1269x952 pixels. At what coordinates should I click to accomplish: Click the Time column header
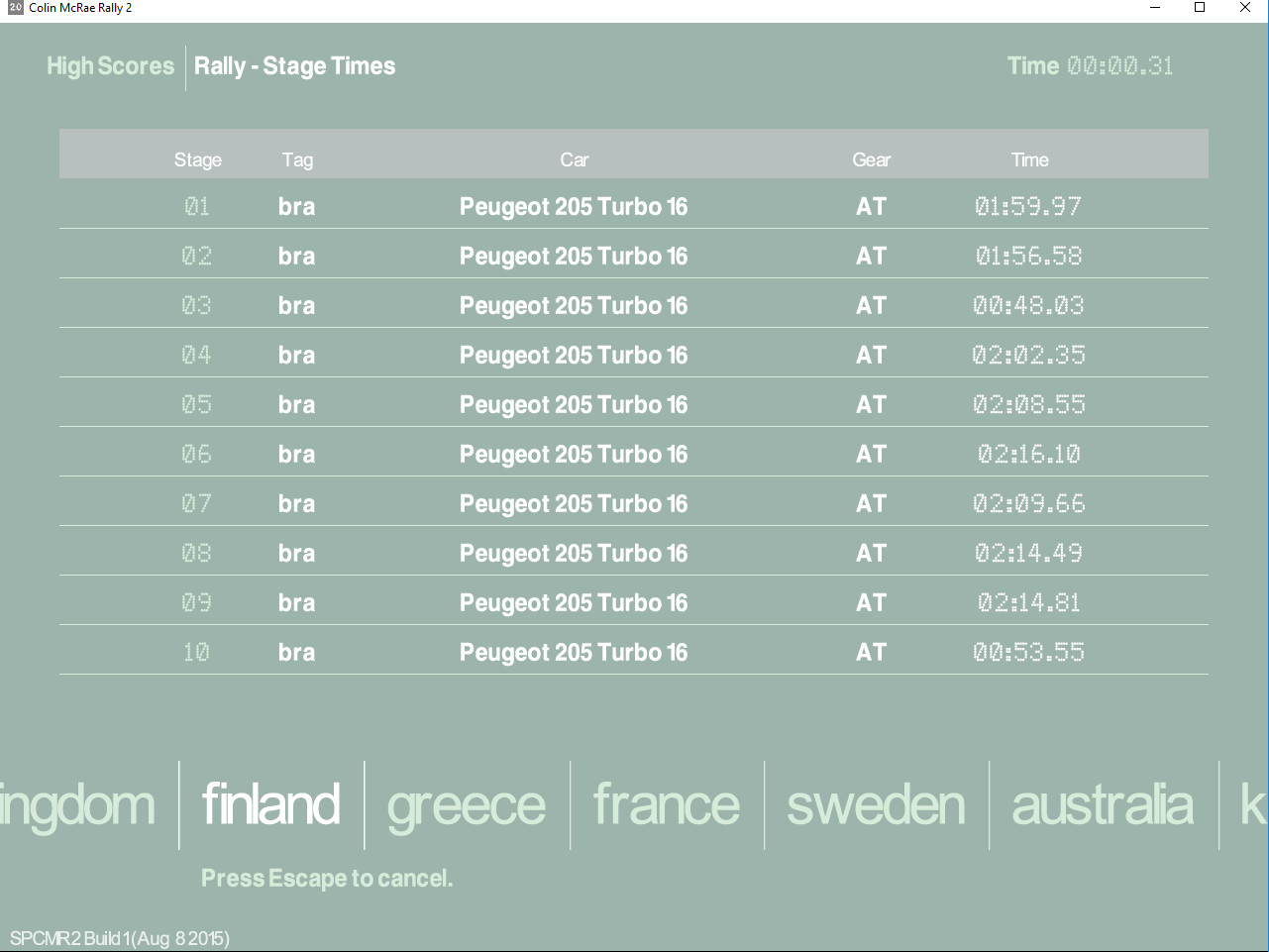point(1029,159)
